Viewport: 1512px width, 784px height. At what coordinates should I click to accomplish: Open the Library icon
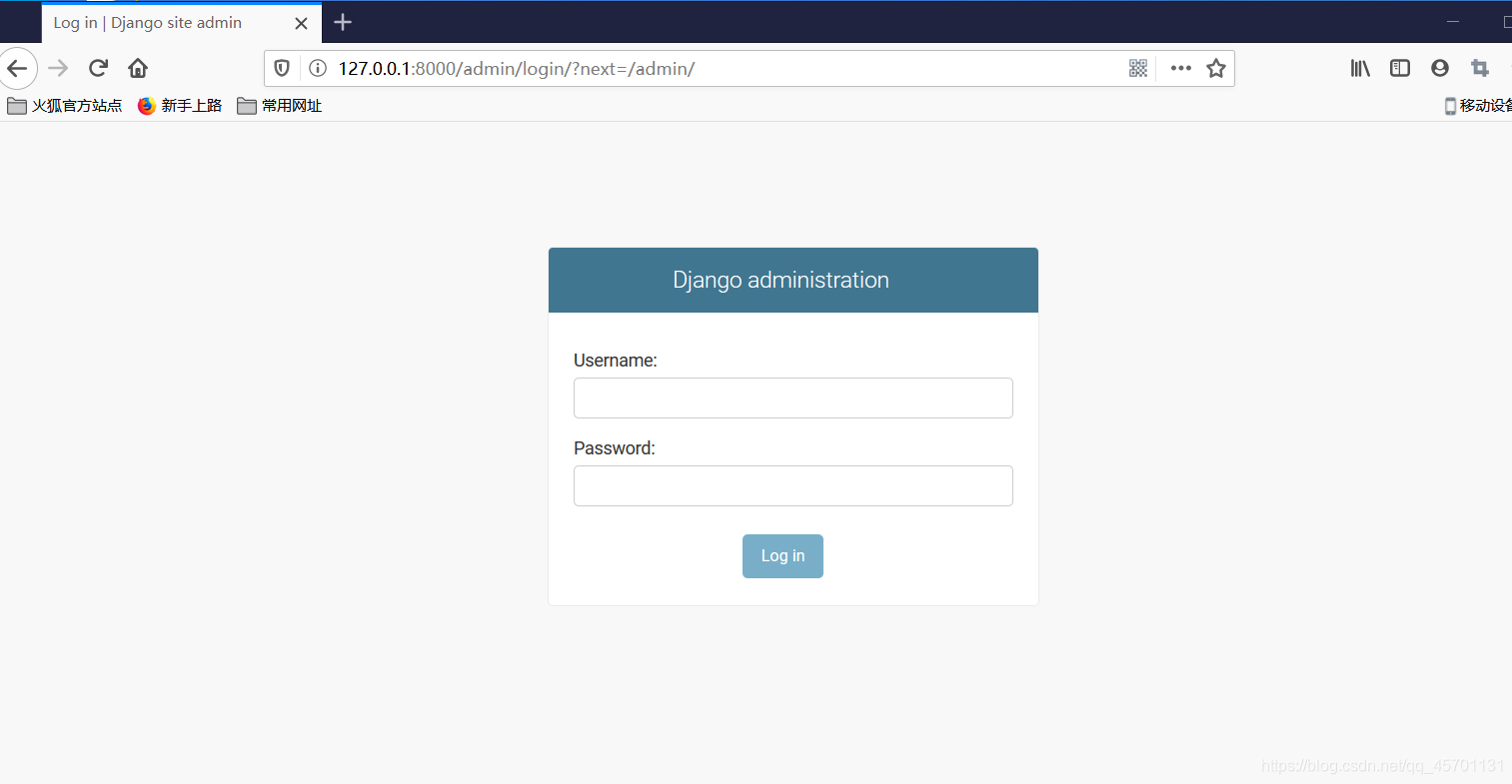pyautogui.click(x=1360, y=68)
